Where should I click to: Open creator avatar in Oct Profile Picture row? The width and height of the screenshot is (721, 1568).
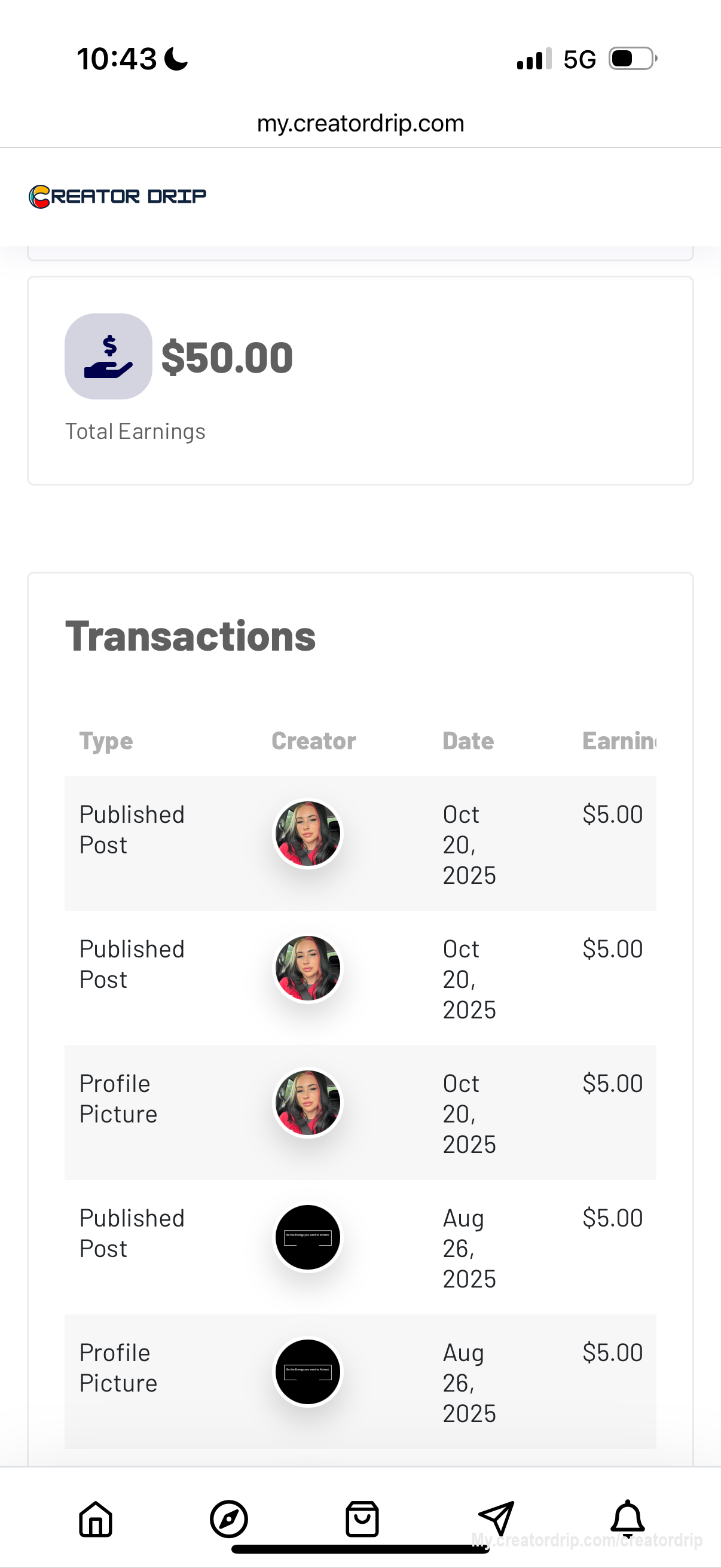[x=308, y=1102]
